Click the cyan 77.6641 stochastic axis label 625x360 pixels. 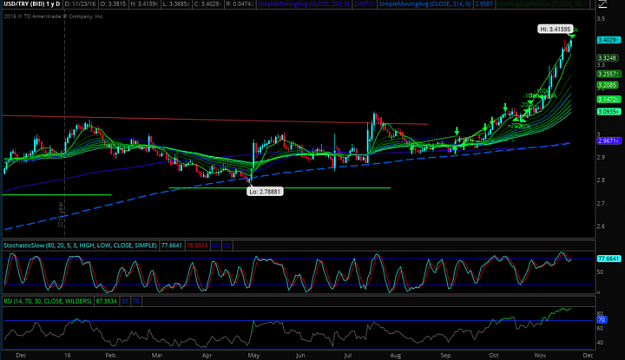[x=608, y=259]
